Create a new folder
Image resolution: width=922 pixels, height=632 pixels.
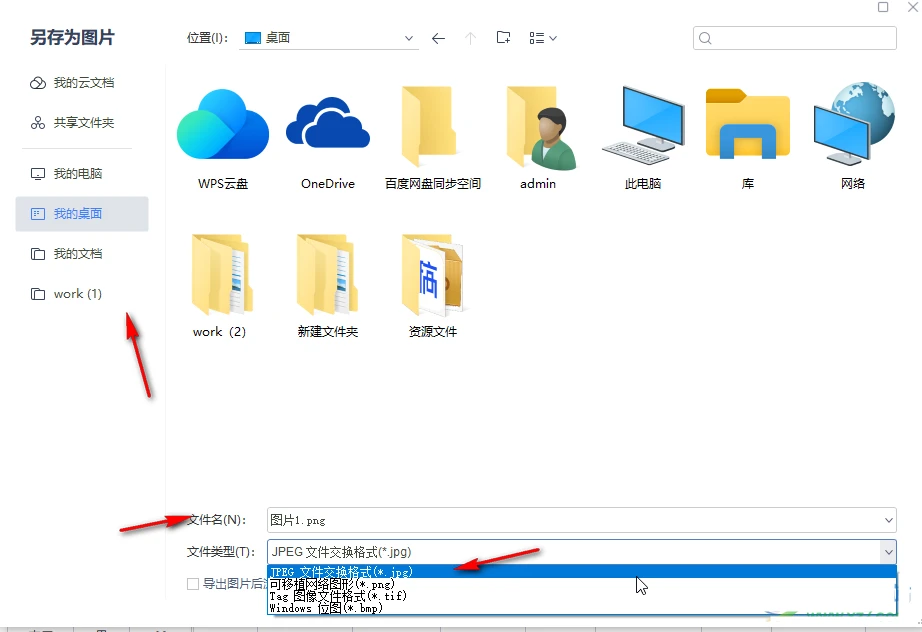point(503,38)
